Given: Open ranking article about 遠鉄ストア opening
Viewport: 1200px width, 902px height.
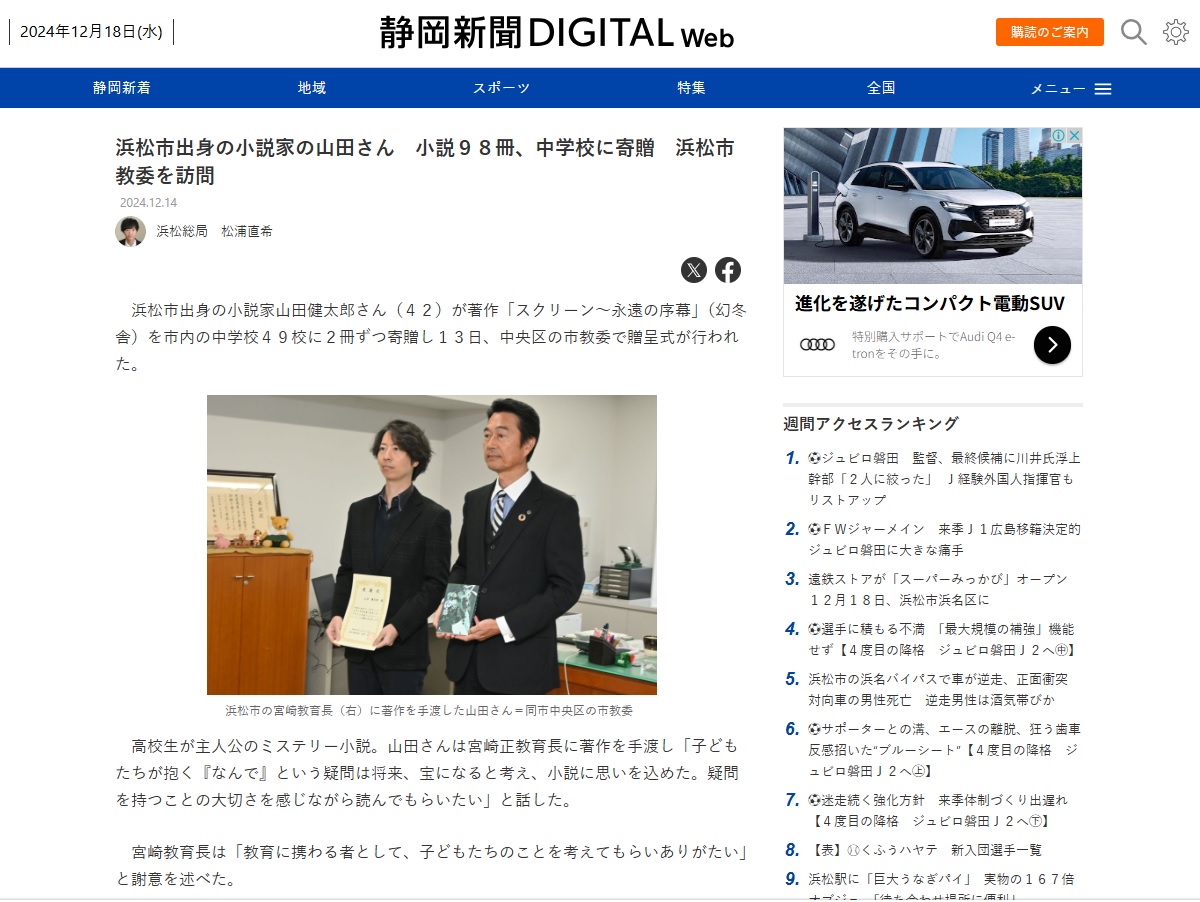Looking at the screenshot, I should tap(938, 590).
